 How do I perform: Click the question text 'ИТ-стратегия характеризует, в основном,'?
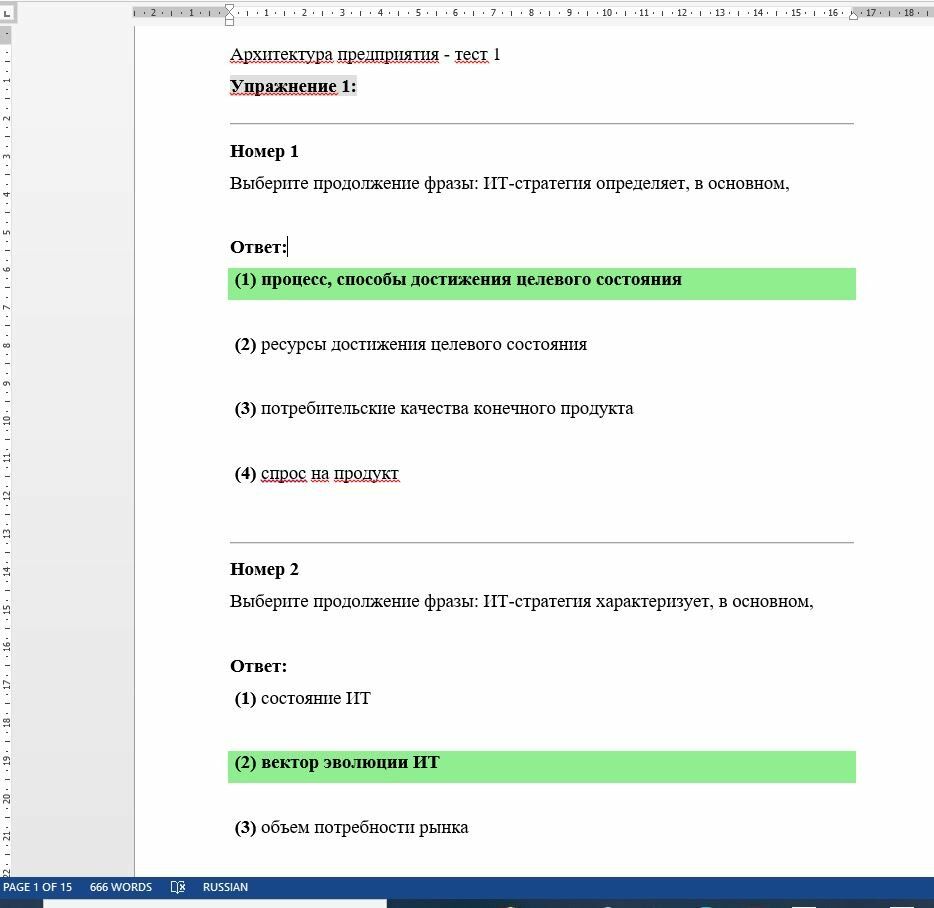tap(648, 601)
